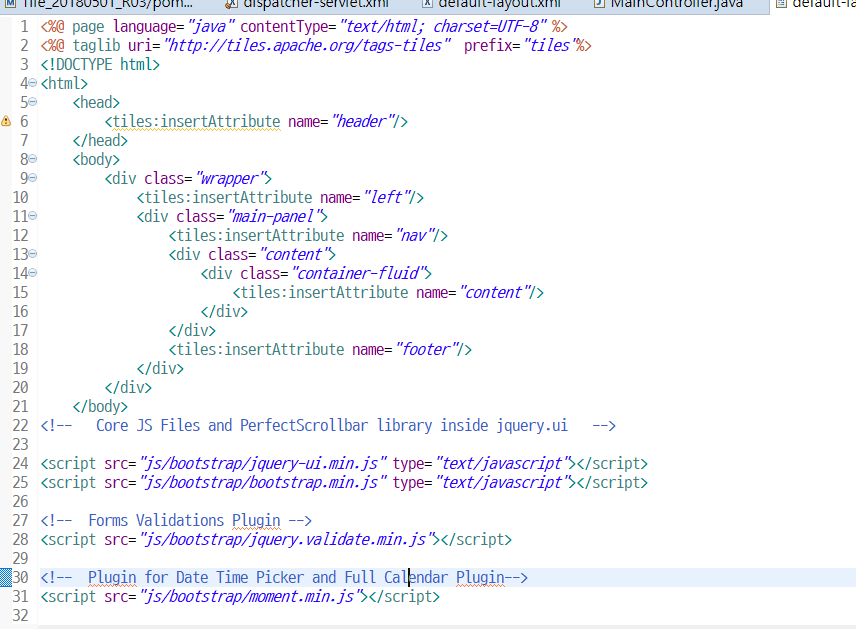Screen dimensions: 856x629
Task: Click the "main-panel" class value
Action: pyautogui.click(x=274, y=216)
